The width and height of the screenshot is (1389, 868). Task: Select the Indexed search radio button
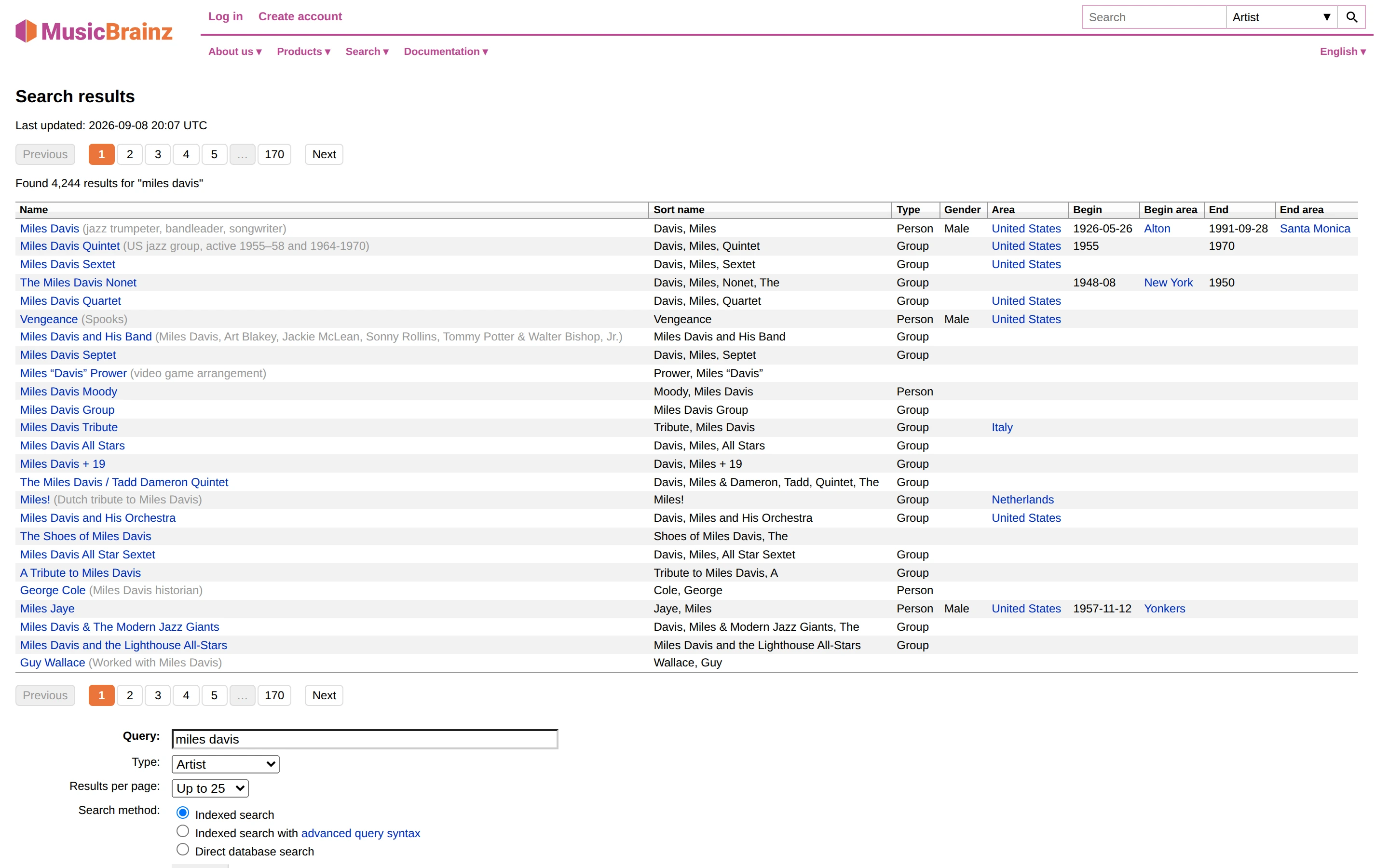[x=182, y=813]
